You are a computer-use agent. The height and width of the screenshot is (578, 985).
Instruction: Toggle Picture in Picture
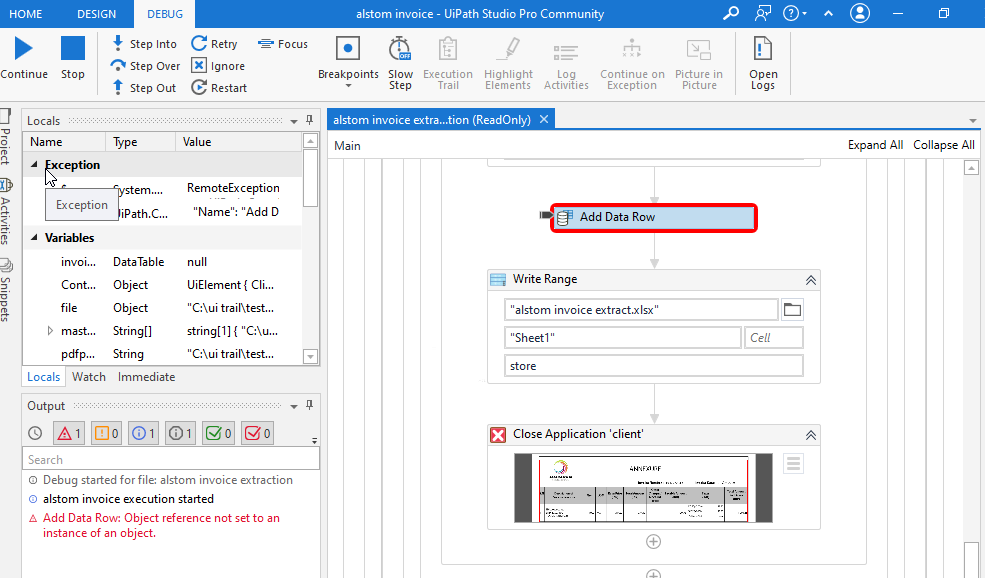(699, 63)
